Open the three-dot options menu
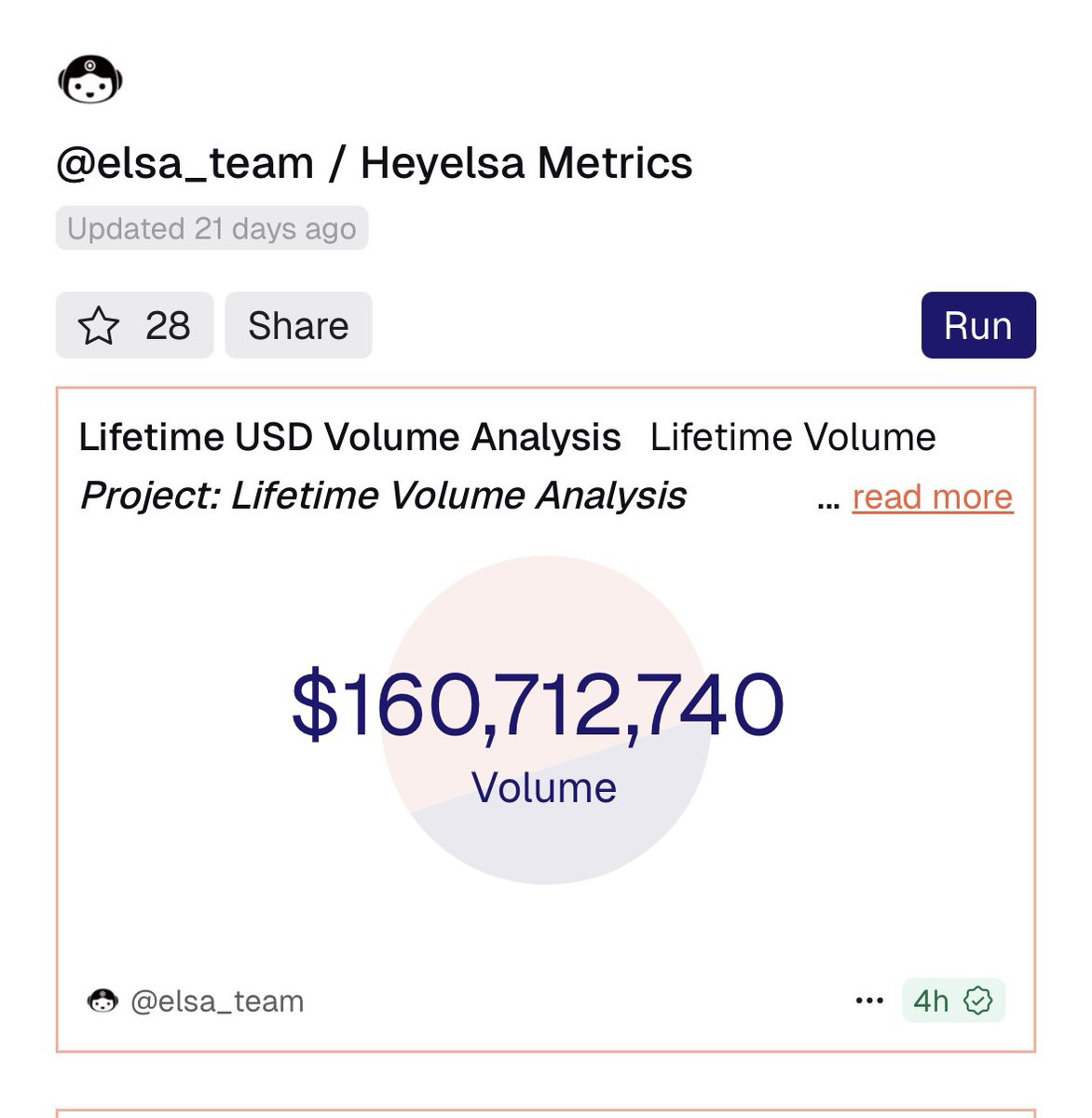The height and width of the screenshot is (1118, 1092). pyautogui.click(x=869, y=1001)
